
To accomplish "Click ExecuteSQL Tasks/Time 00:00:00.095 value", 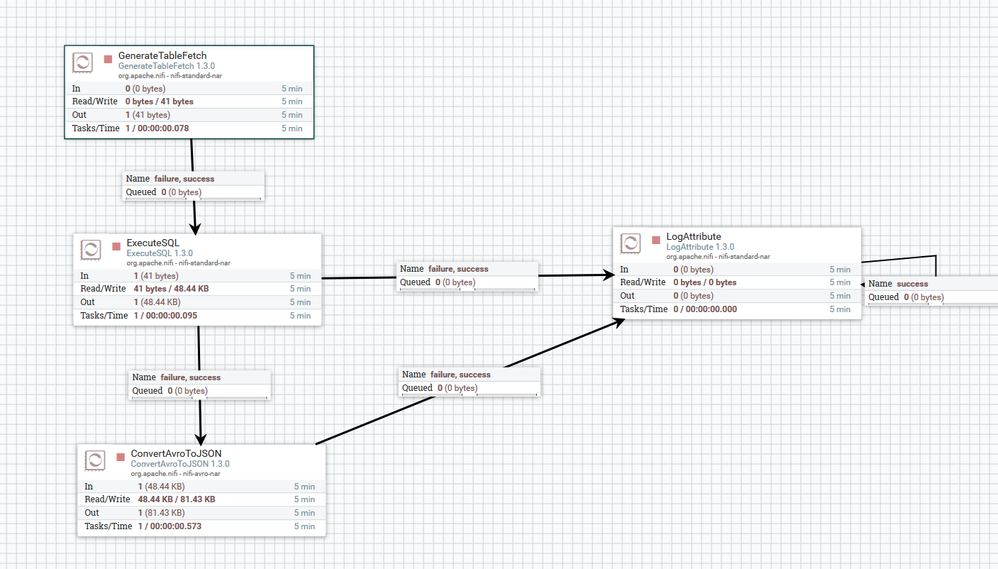I will point(171,315).
